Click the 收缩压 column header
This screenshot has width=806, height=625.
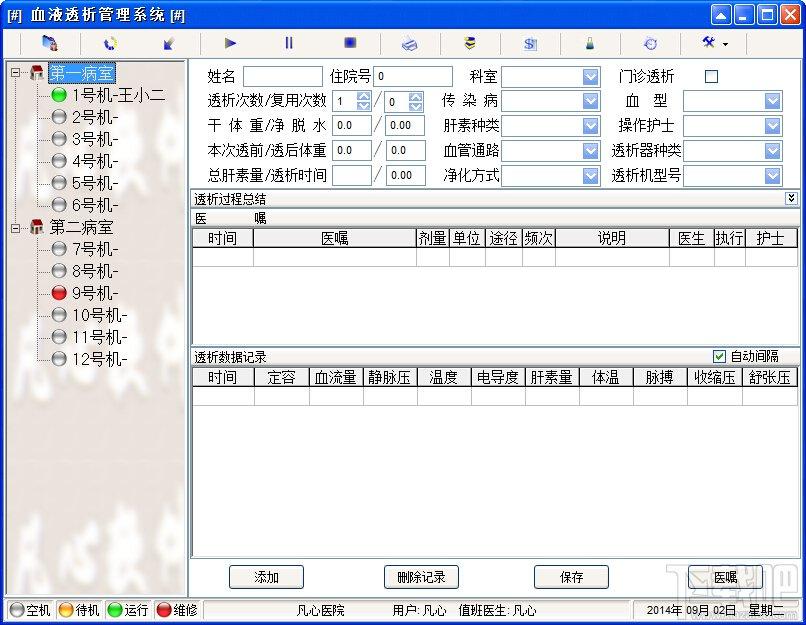715,377
